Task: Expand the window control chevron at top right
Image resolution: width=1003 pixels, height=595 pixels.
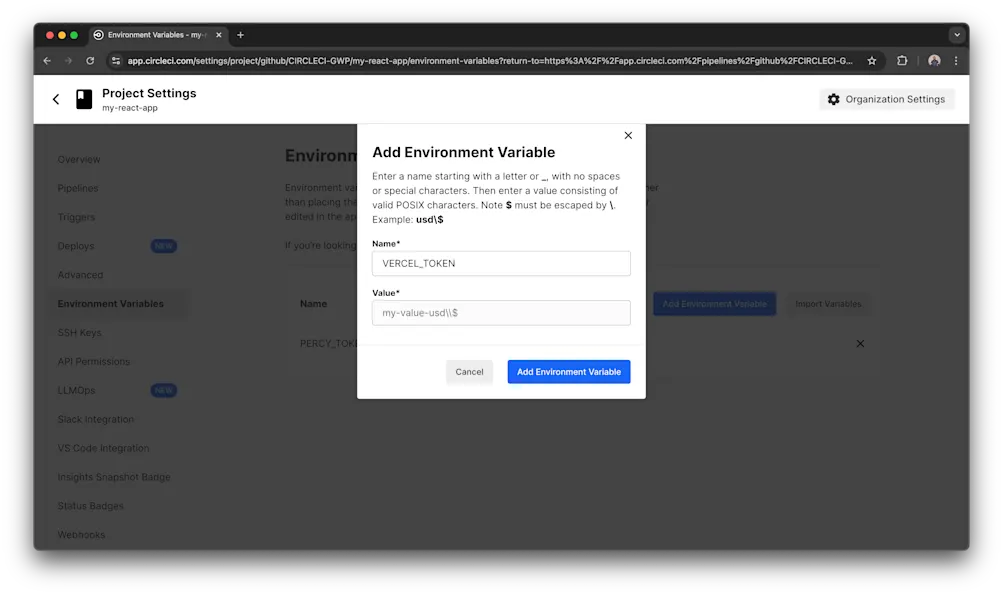Action: point(956,34)
